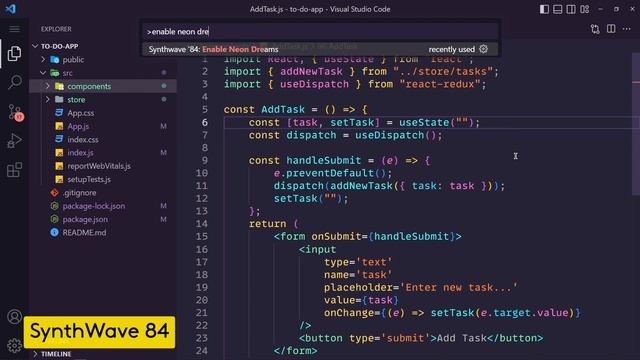
Task: Click the VS Code logo icon
Action: point(11,9)
